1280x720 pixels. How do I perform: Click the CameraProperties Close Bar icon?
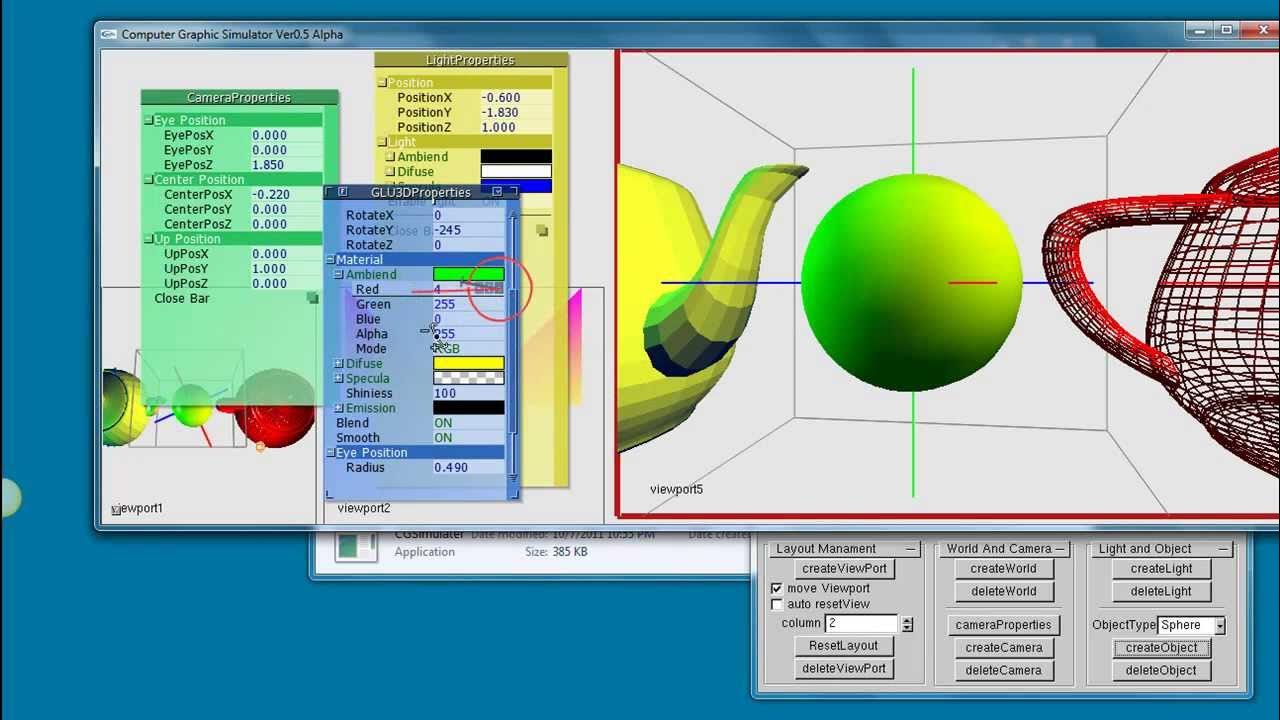click(312, 298)
